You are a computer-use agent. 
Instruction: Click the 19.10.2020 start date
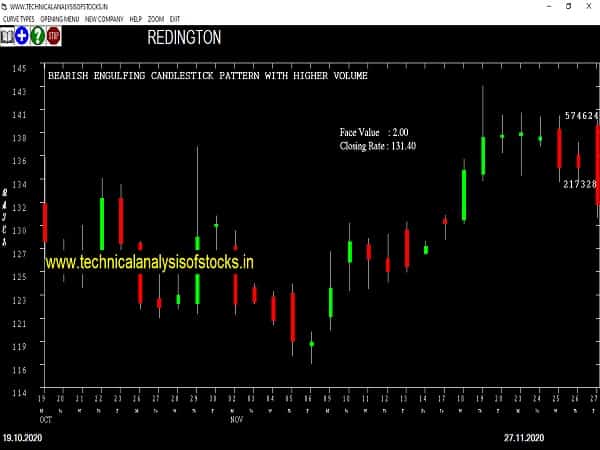pyautogui.click(x=22, y=438)
